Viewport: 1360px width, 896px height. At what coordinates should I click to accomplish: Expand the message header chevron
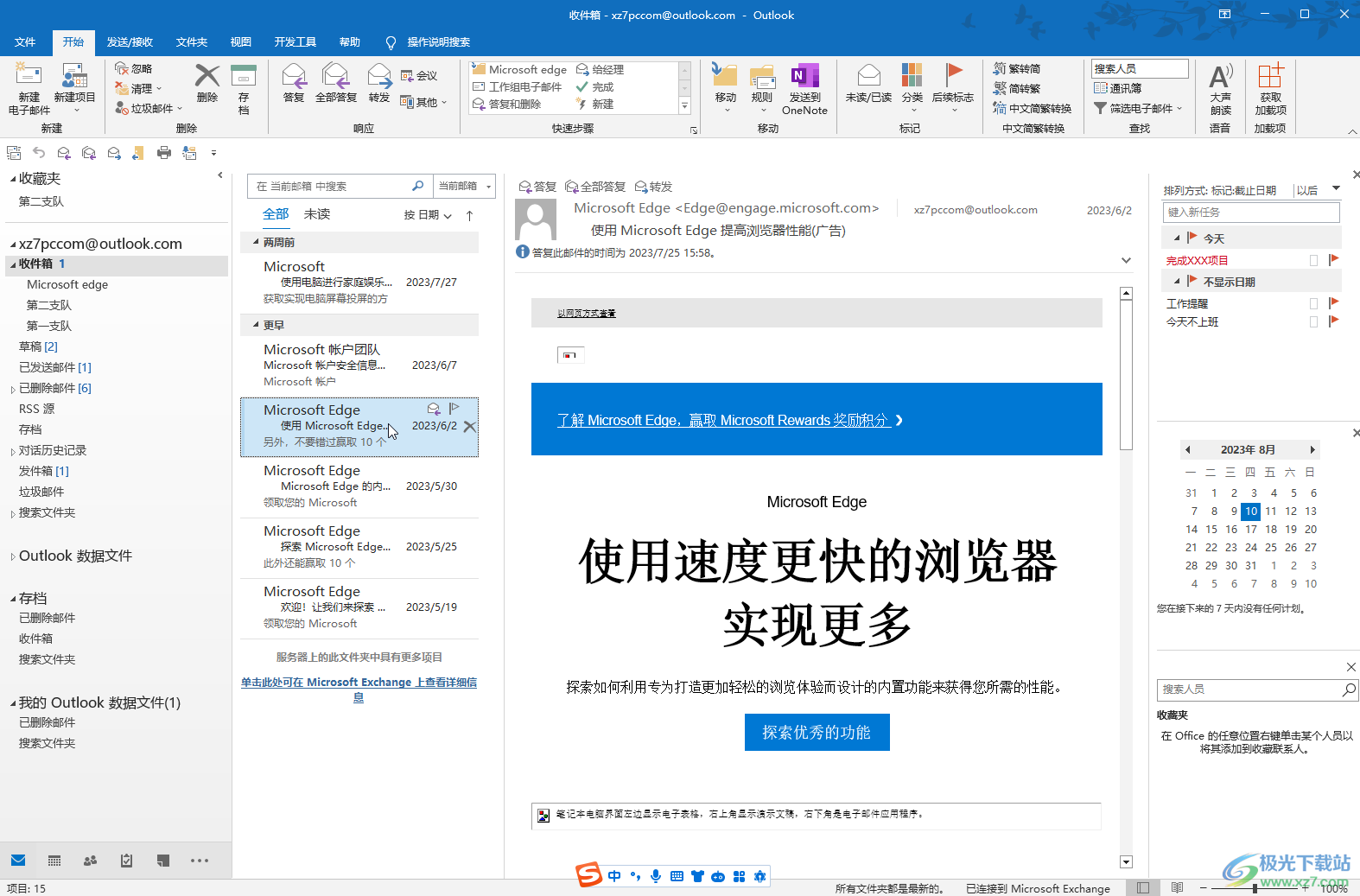tap(1126, 260)
